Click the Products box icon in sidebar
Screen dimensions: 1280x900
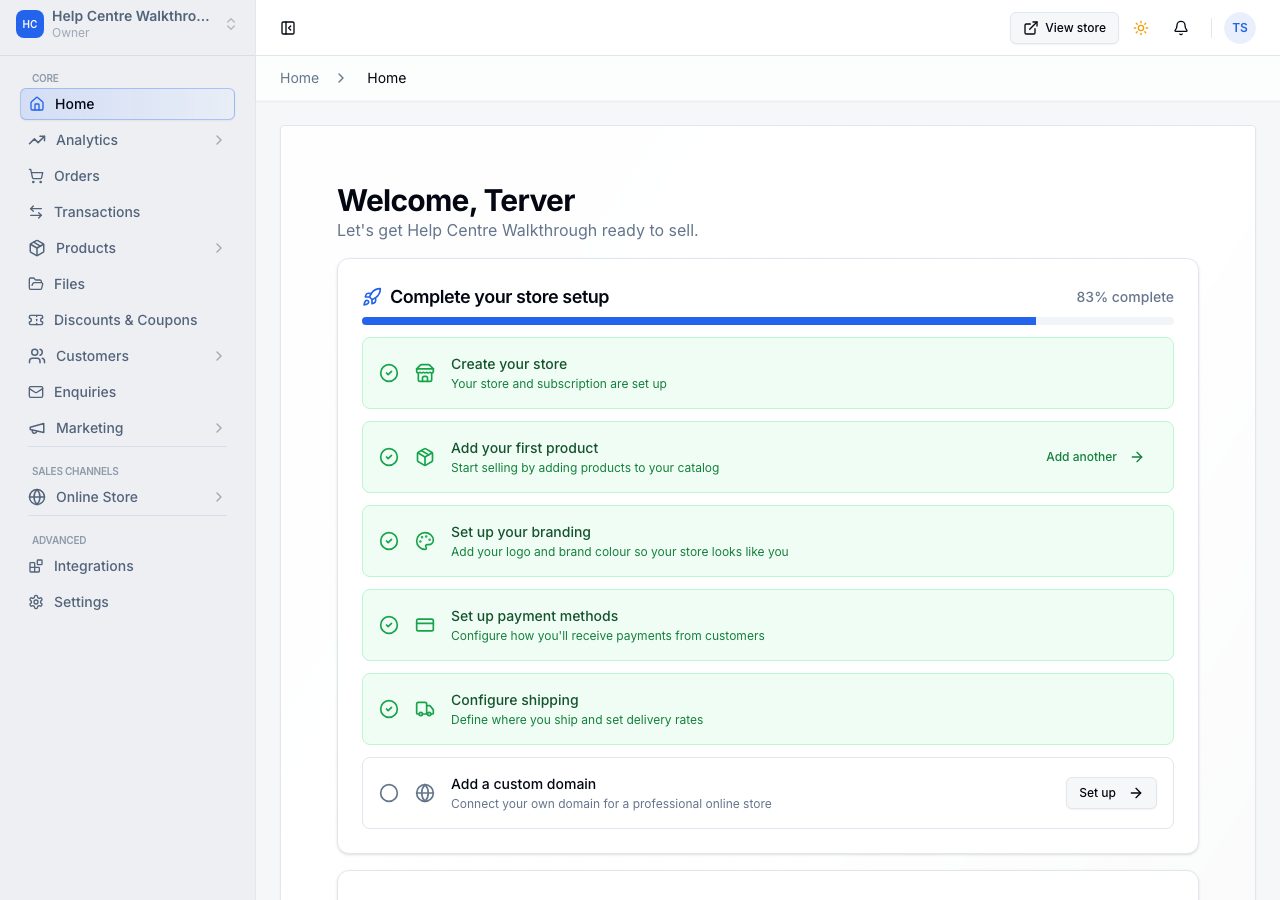(37, 248)
